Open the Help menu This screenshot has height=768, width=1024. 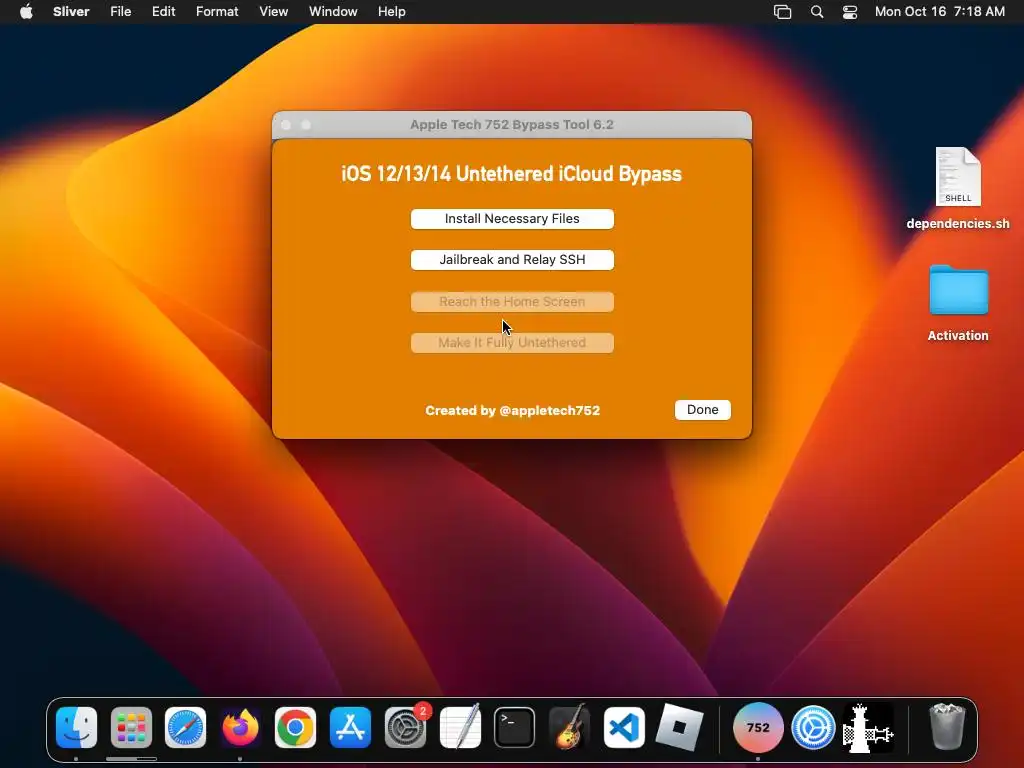pos(391,12)
